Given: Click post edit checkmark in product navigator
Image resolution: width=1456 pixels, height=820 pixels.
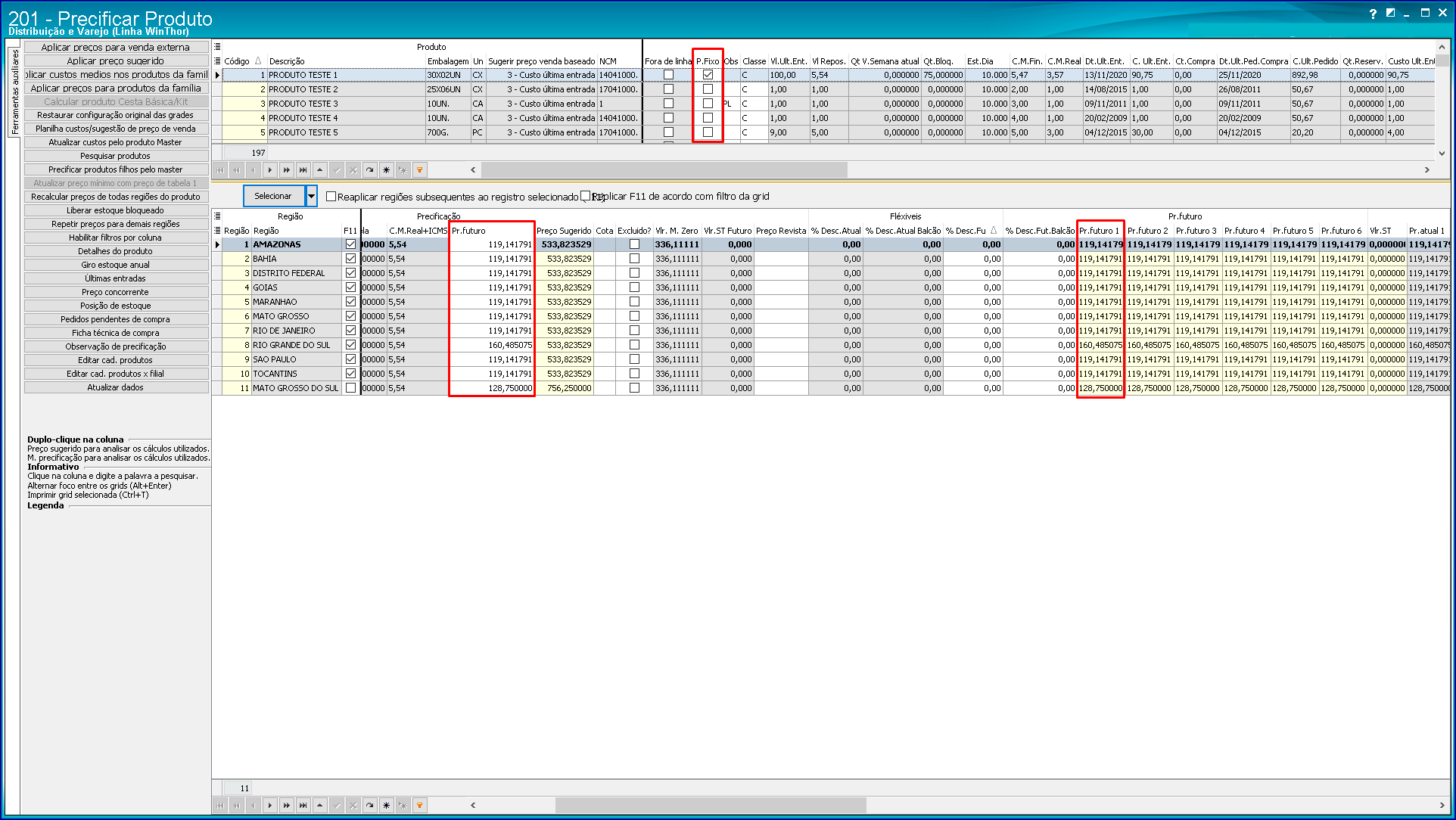Looking at the screenshot, I should [337, 170].
